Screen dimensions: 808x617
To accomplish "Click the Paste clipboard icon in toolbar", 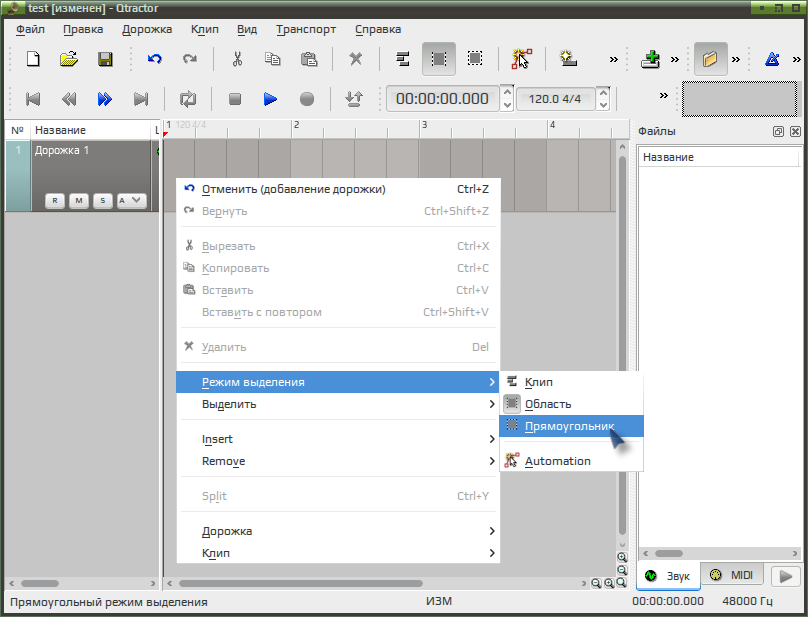I will (x=309, y=59).
